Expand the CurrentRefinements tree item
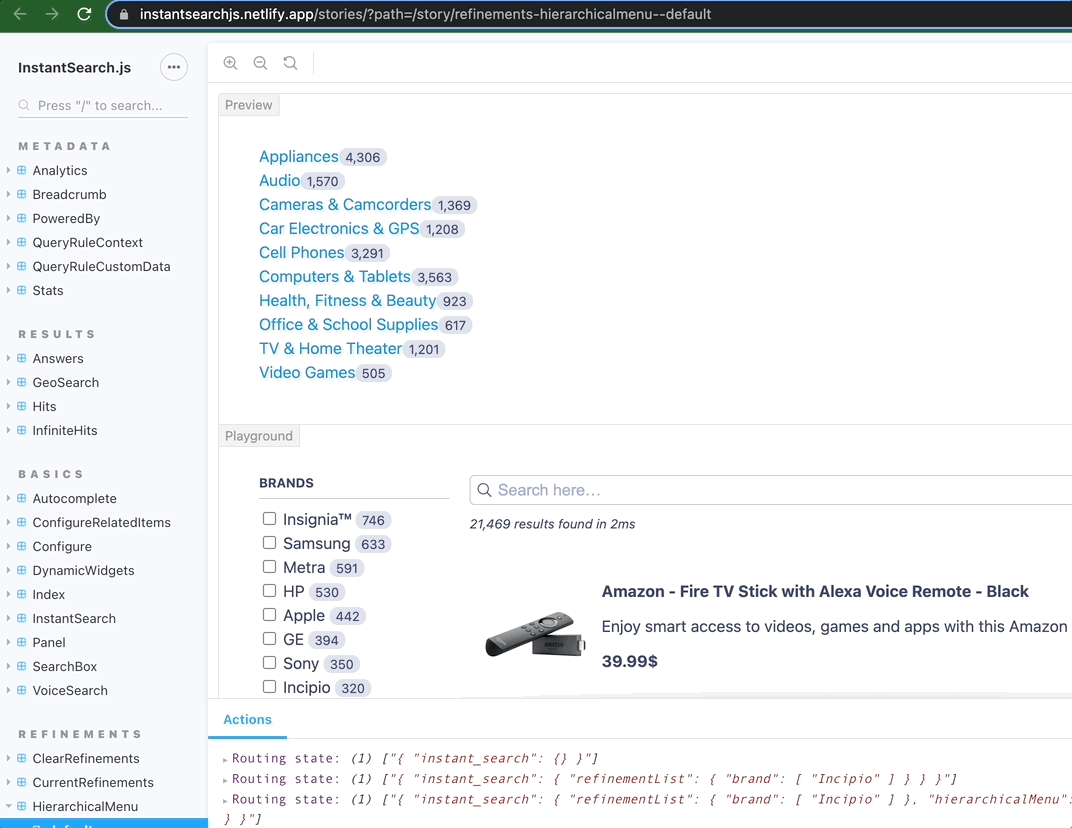 [x=8, y=782]
